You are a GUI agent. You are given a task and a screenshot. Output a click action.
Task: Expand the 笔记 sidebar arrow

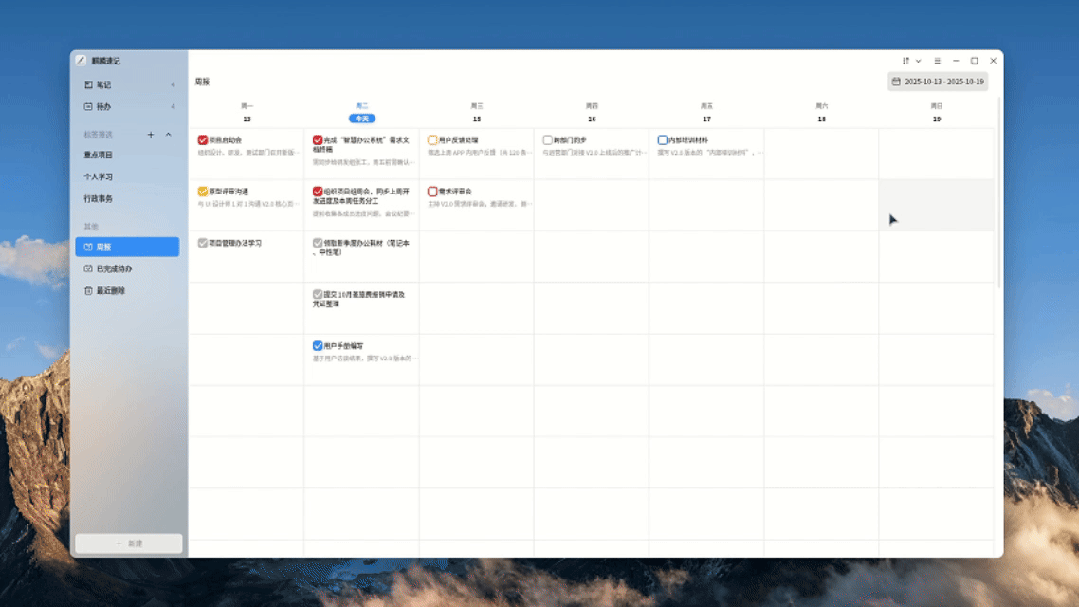pos(173,85)
